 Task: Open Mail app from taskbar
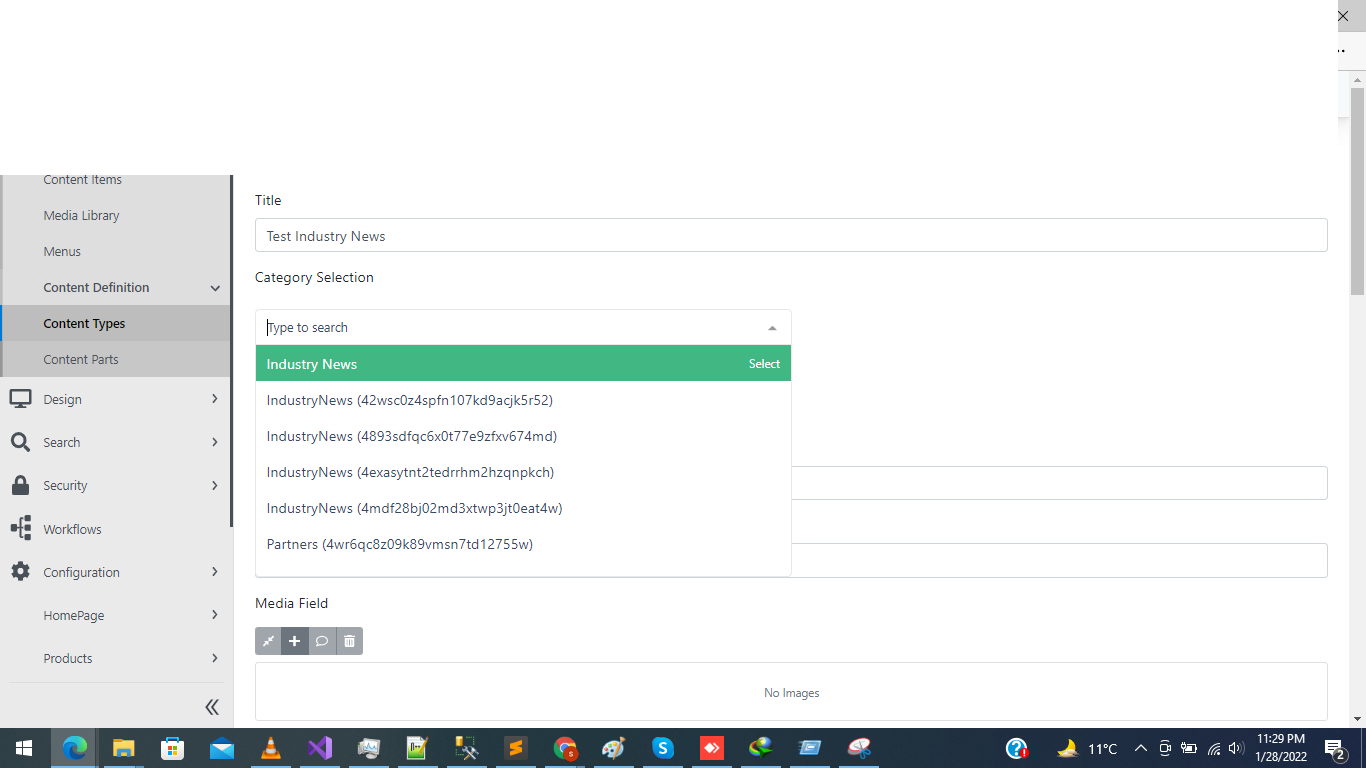(221, 748)
